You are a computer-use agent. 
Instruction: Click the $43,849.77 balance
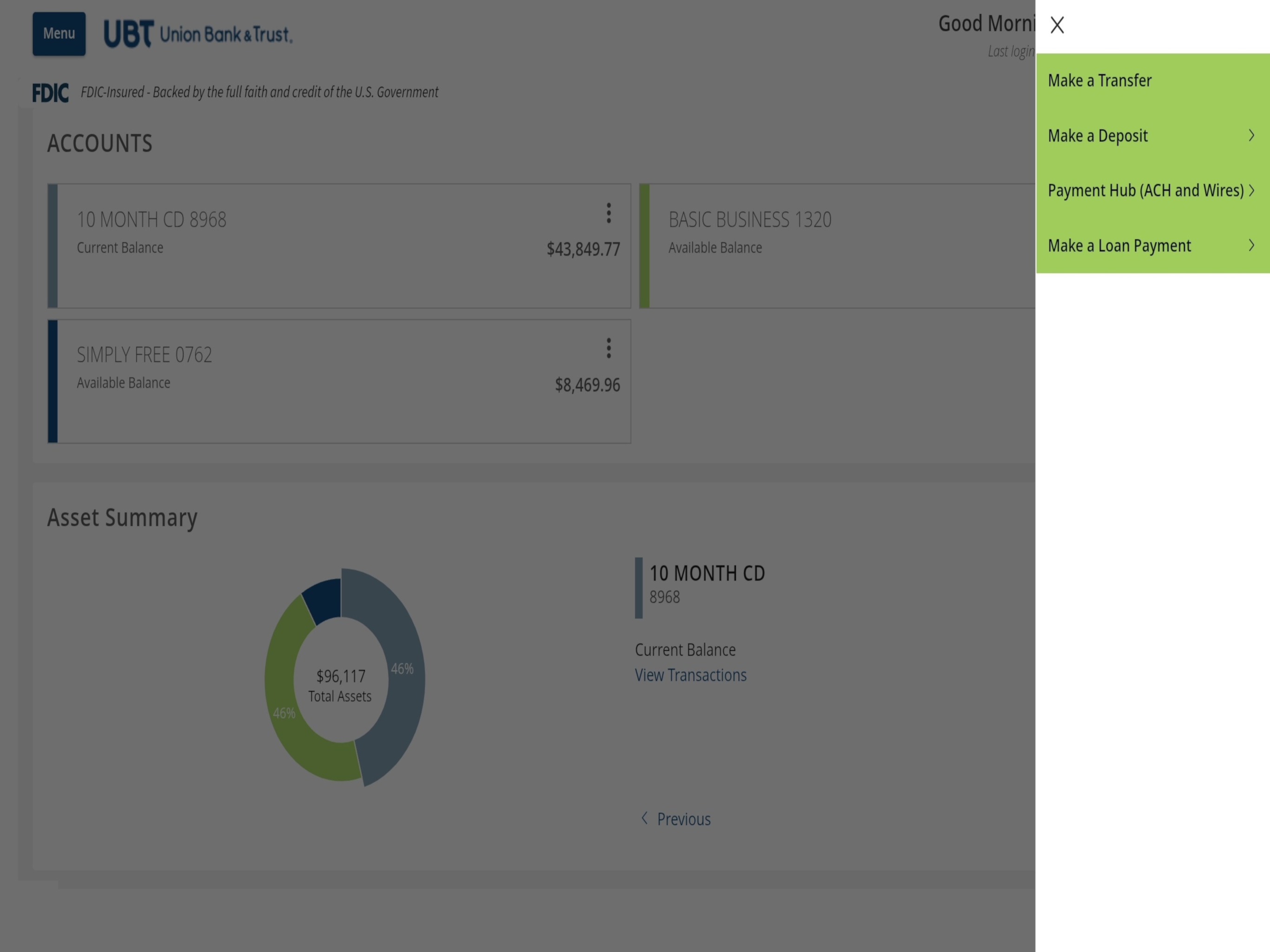click(583, 249)
